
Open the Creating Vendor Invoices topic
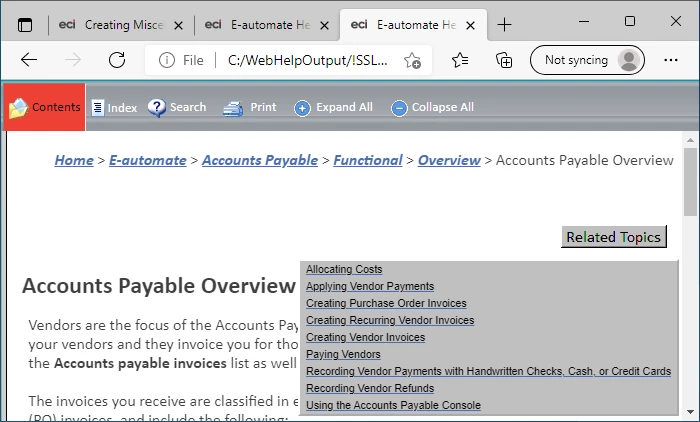click(366, 337)
